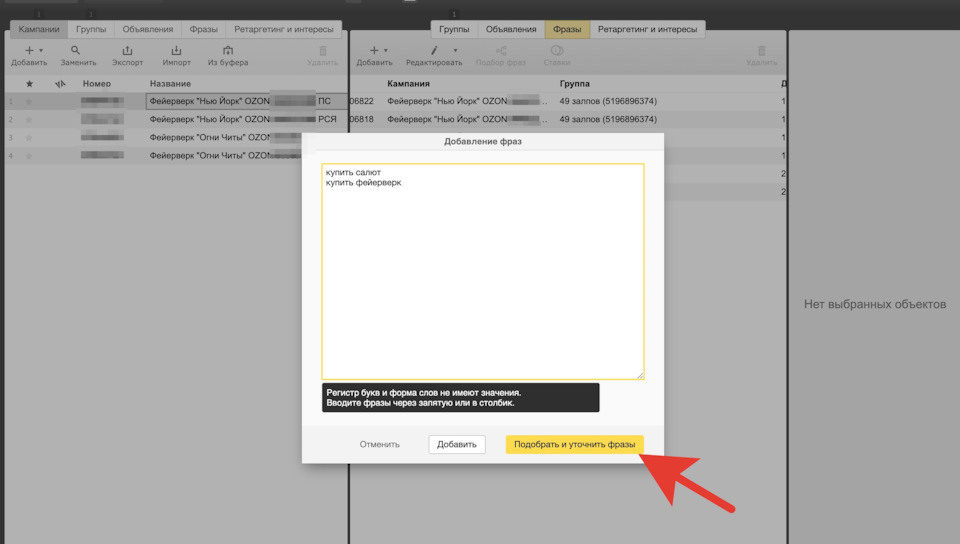
Task: Toggle the star for campaign row 3
Action: click(28, 138)
